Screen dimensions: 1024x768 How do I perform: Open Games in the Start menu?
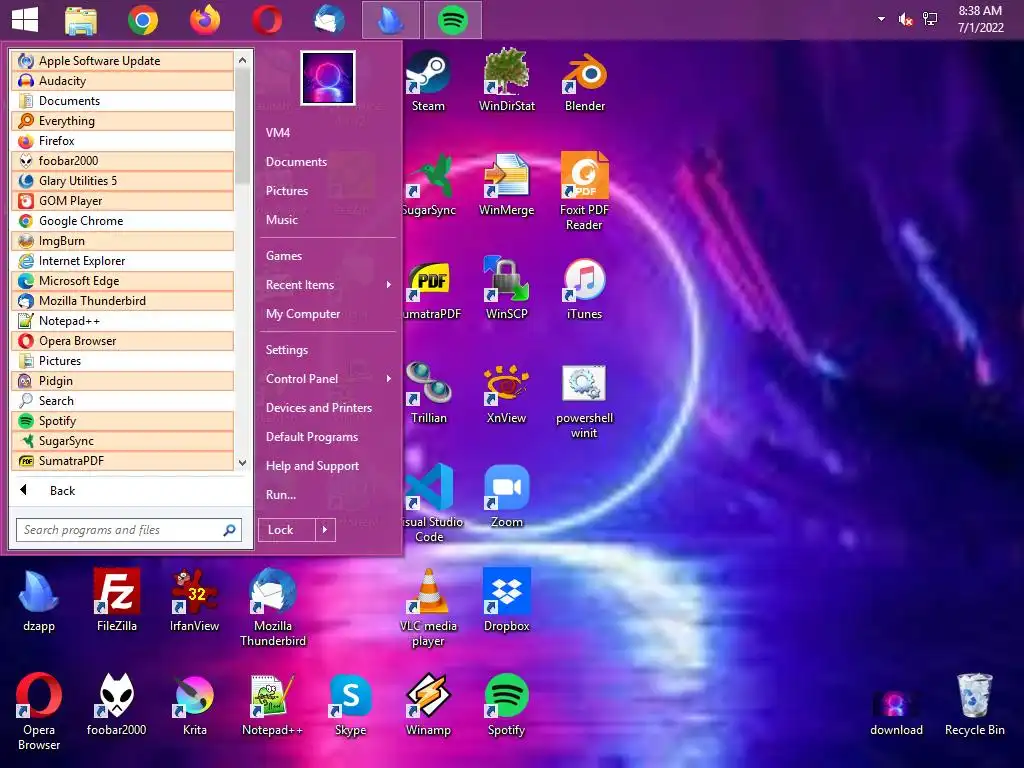[x=283, y=256]
